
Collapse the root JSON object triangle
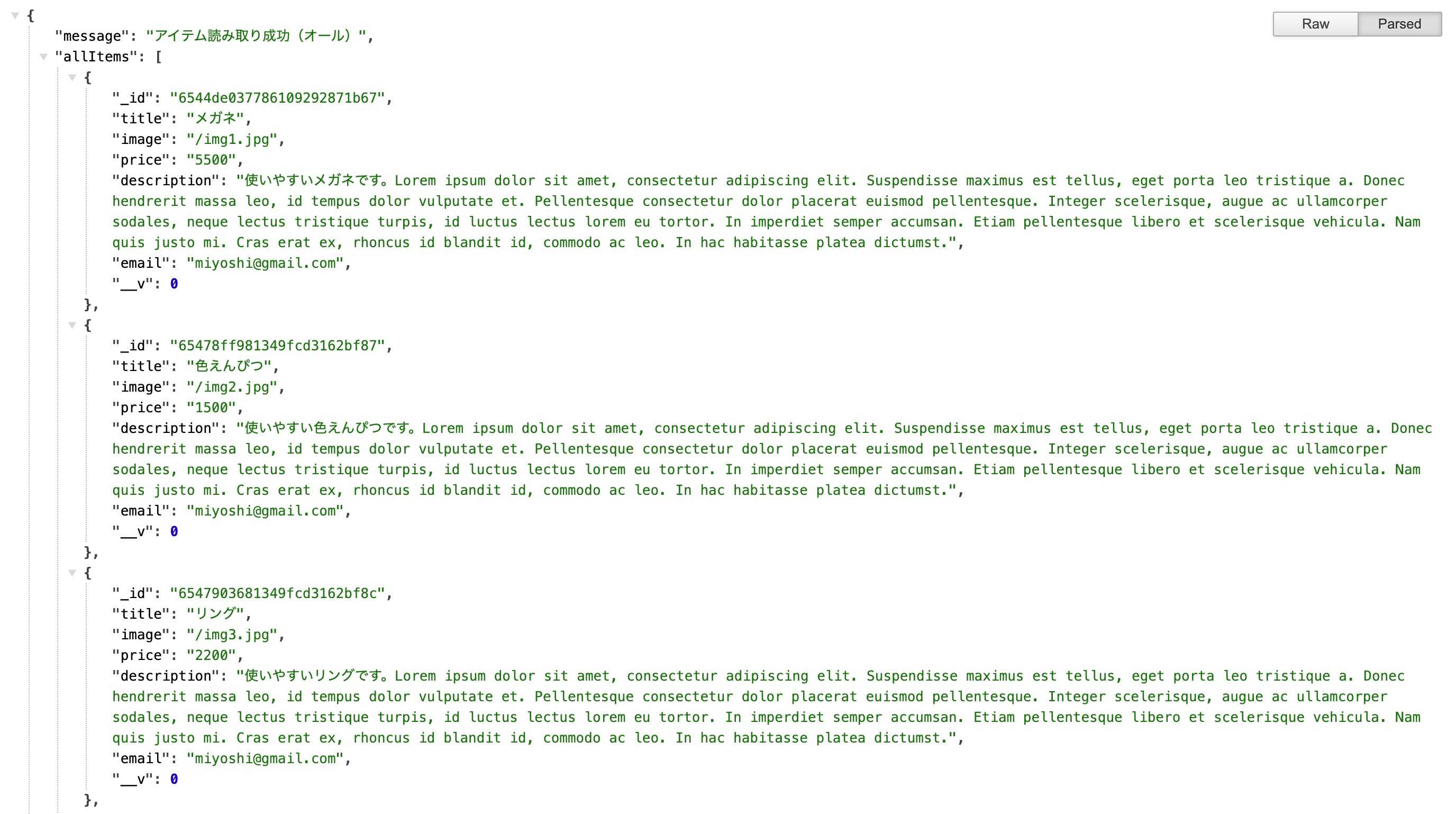pos(15,16)
